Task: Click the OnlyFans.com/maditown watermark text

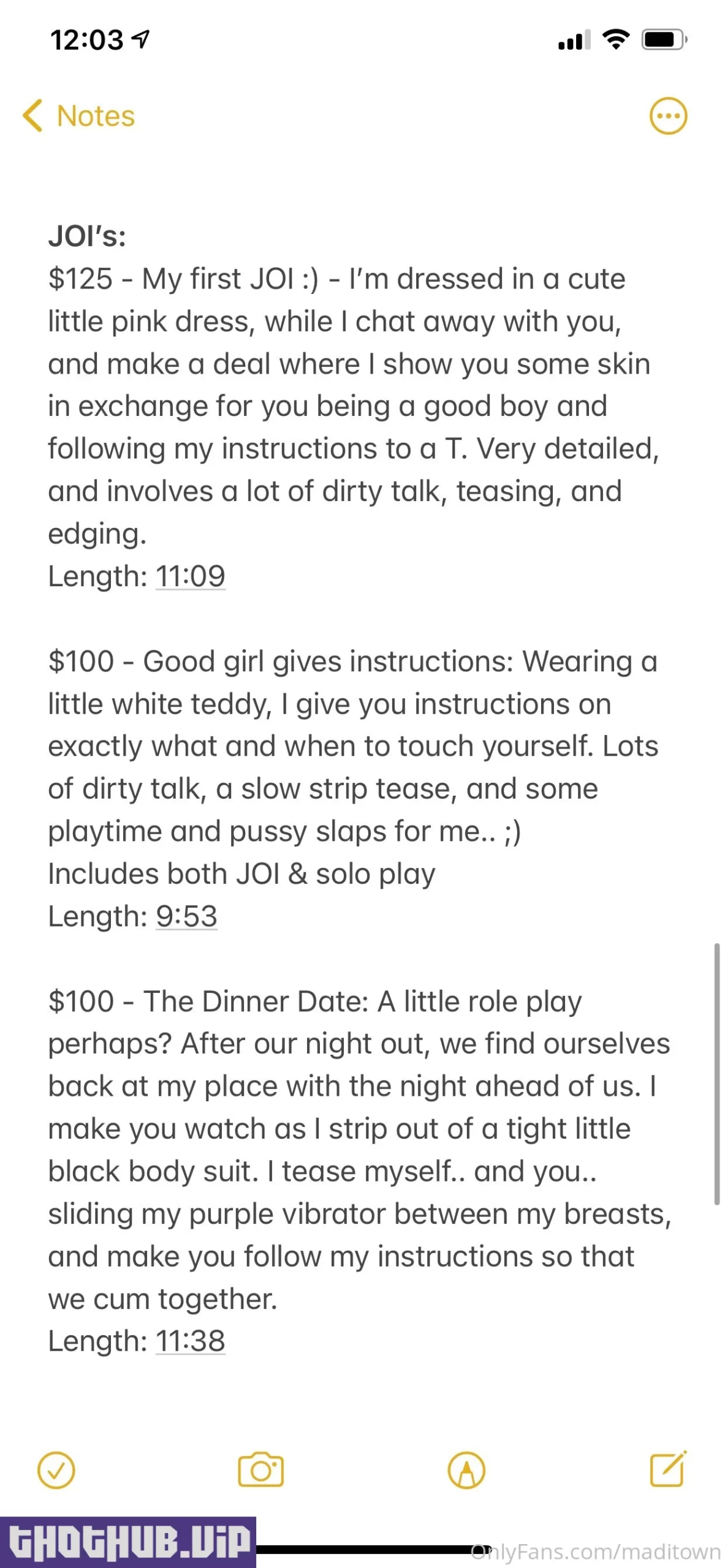Action: pyautogui.click(x=596, y=1552)
